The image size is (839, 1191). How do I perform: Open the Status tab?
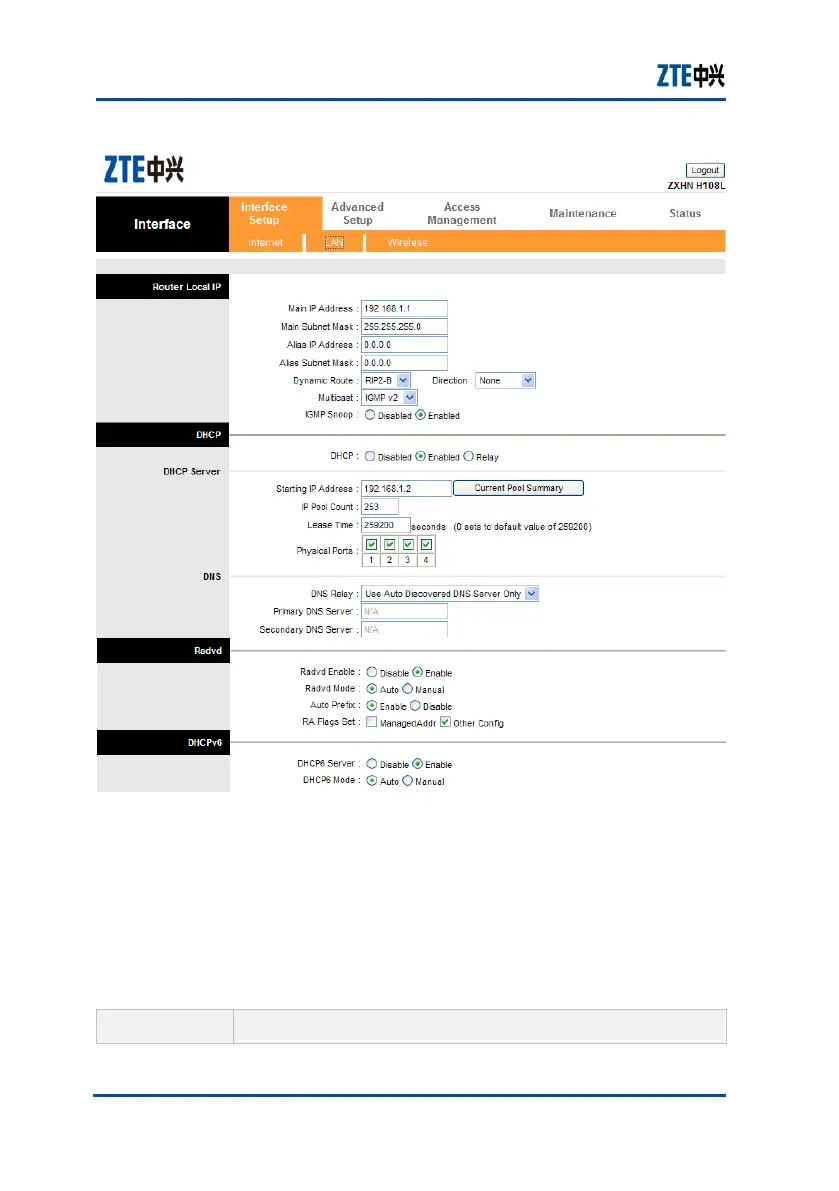(x=685, y=213)
